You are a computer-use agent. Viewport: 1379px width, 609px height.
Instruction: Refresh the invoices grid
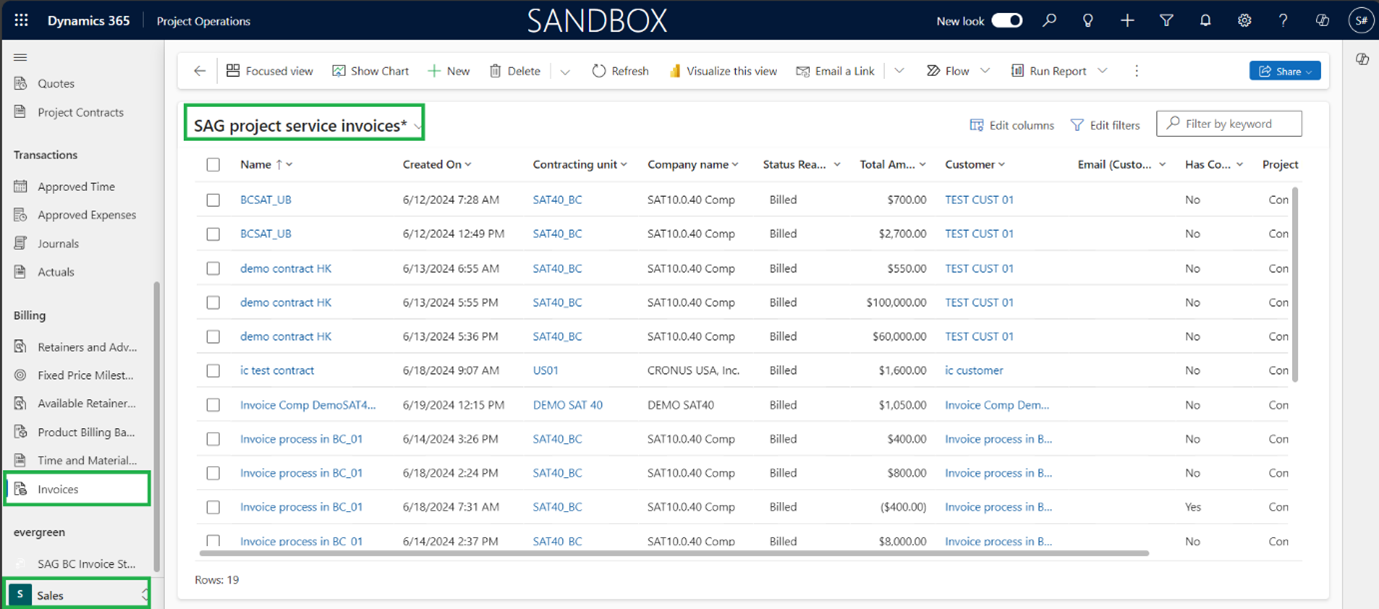pyautogui.click(x=620, y=71)
